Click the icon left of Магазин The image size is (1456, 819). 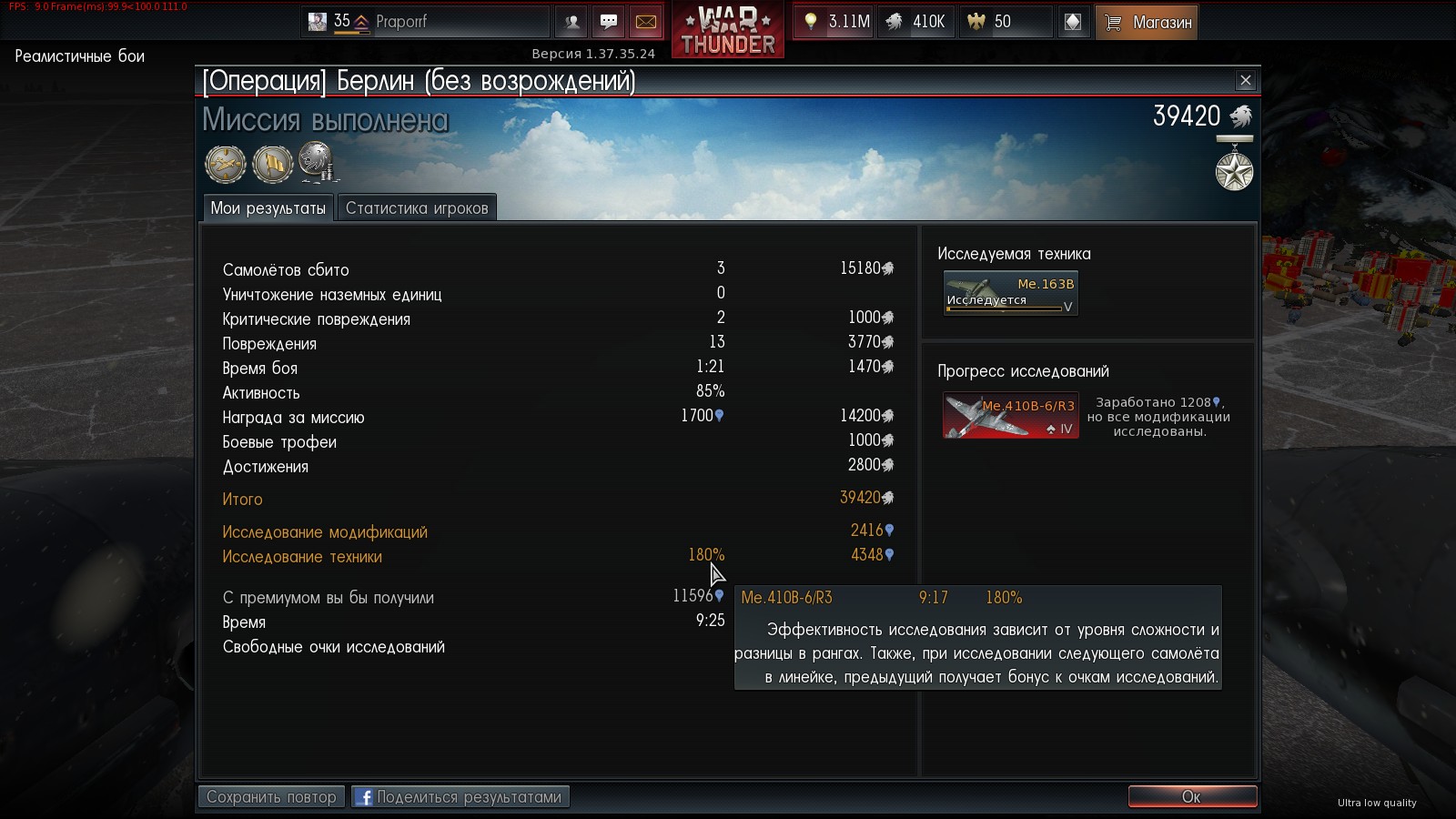(x=1073, y=22)
